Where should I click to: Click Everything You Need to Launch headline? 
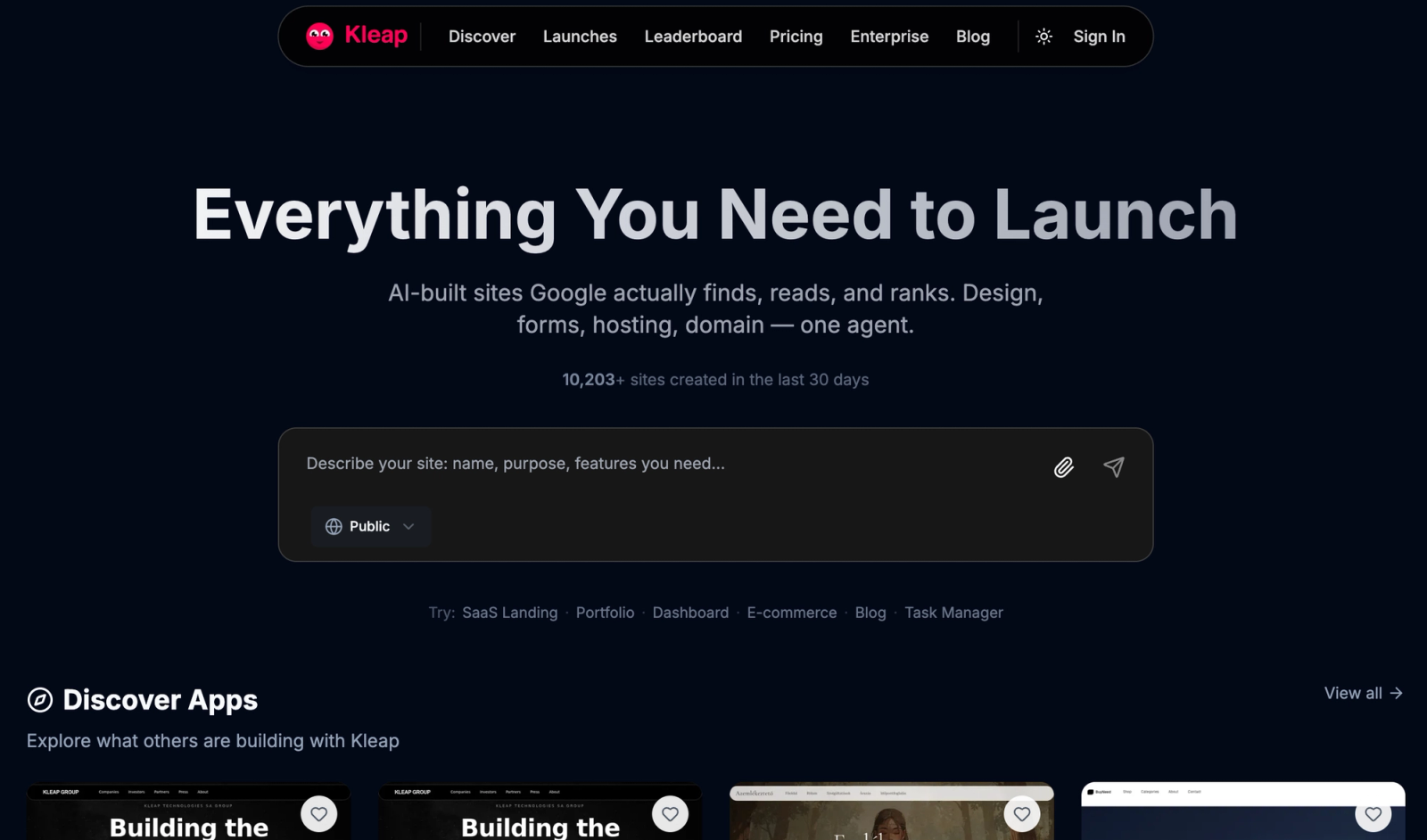pos(715,215)
